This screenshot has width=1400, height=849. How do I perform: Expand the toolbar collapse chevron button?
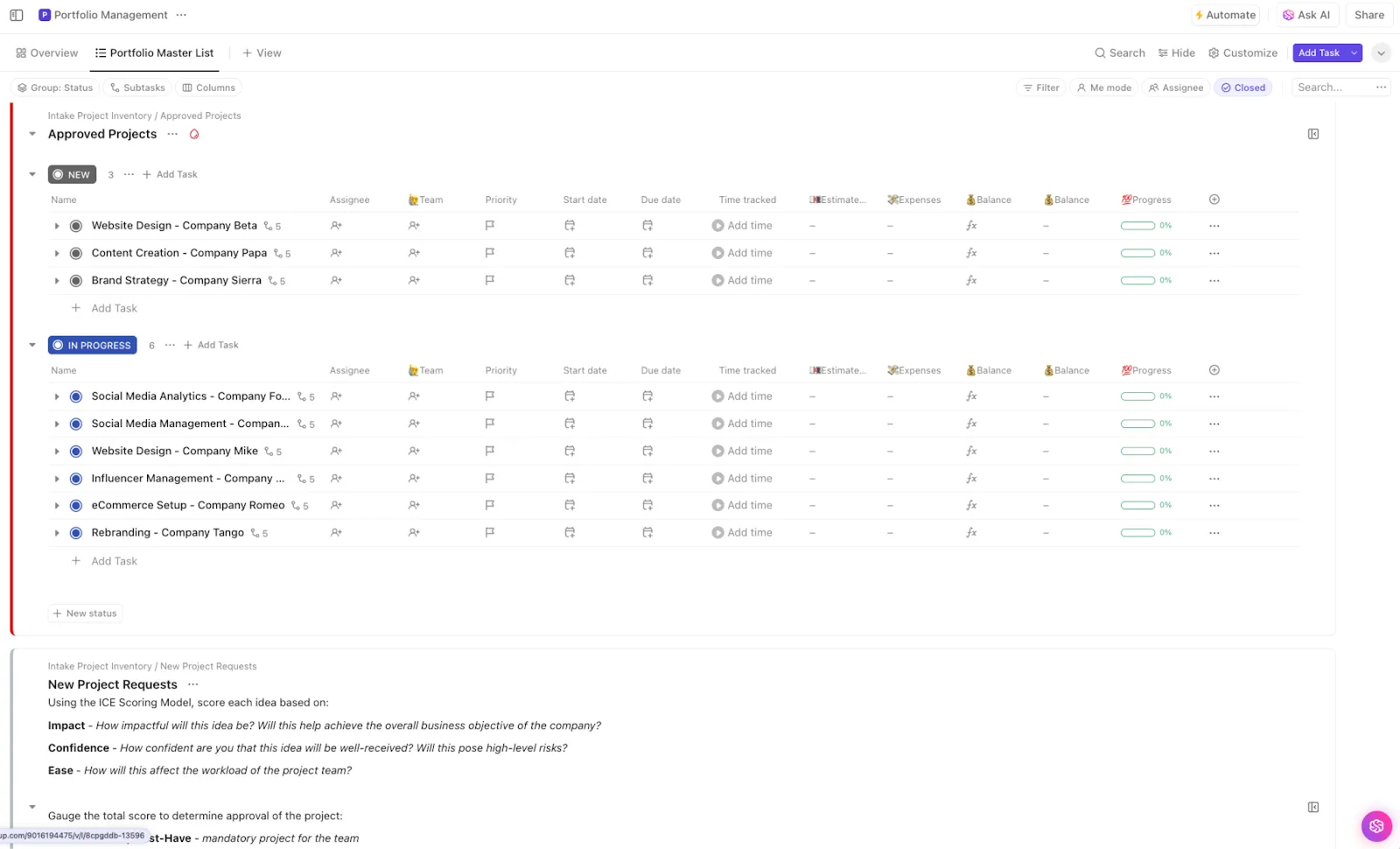pyautogui.click(x=1381, y=53)
